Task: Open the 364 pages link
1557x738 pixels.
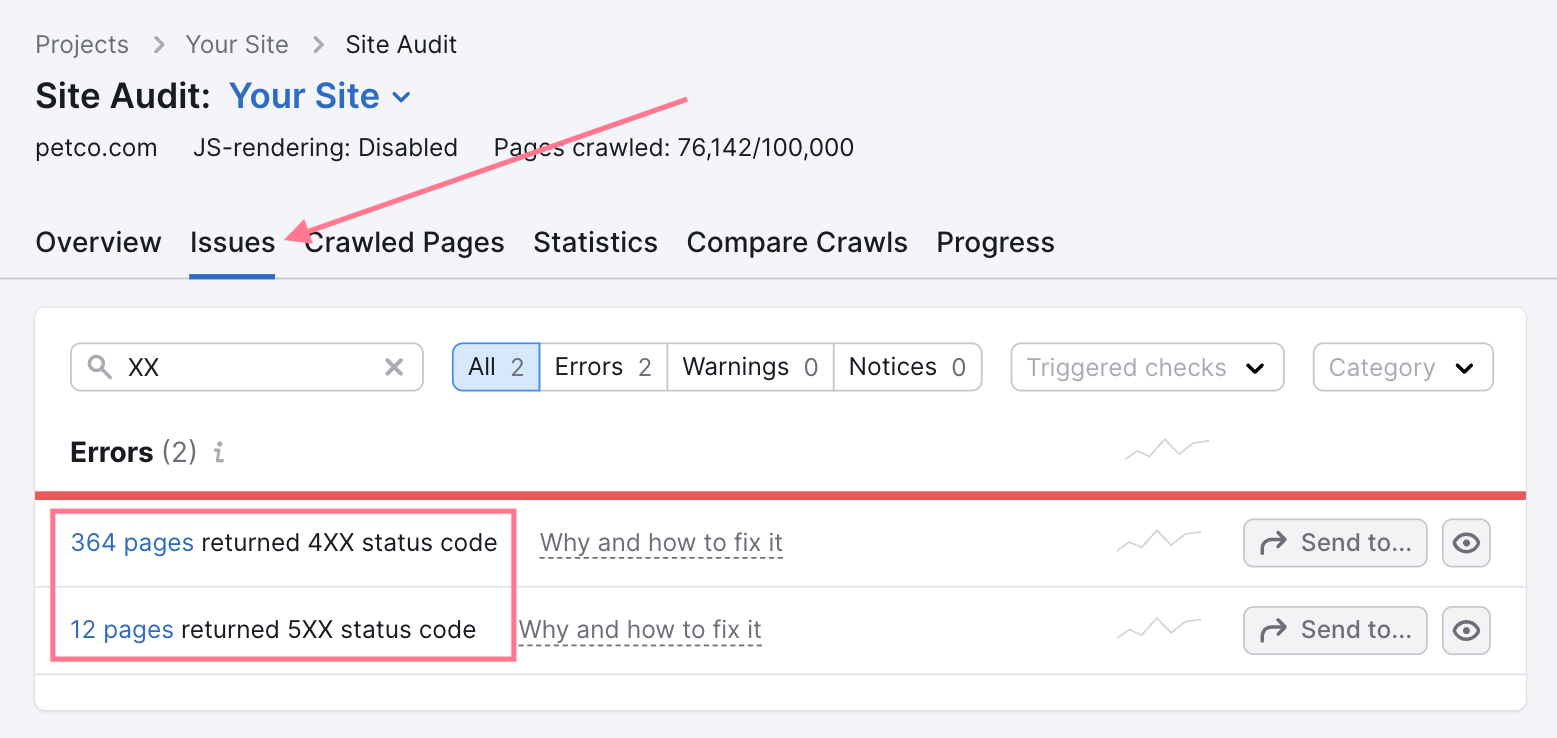Action: click(x=132, y=543)
